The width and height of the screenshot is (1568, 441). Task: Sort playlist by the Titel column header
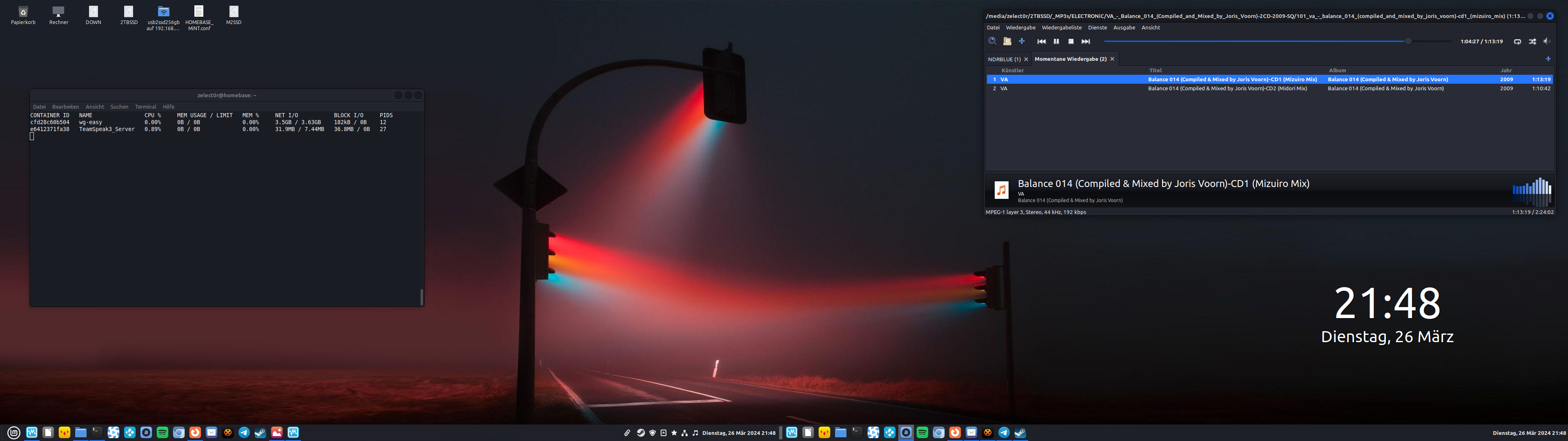coord(1155,71)
